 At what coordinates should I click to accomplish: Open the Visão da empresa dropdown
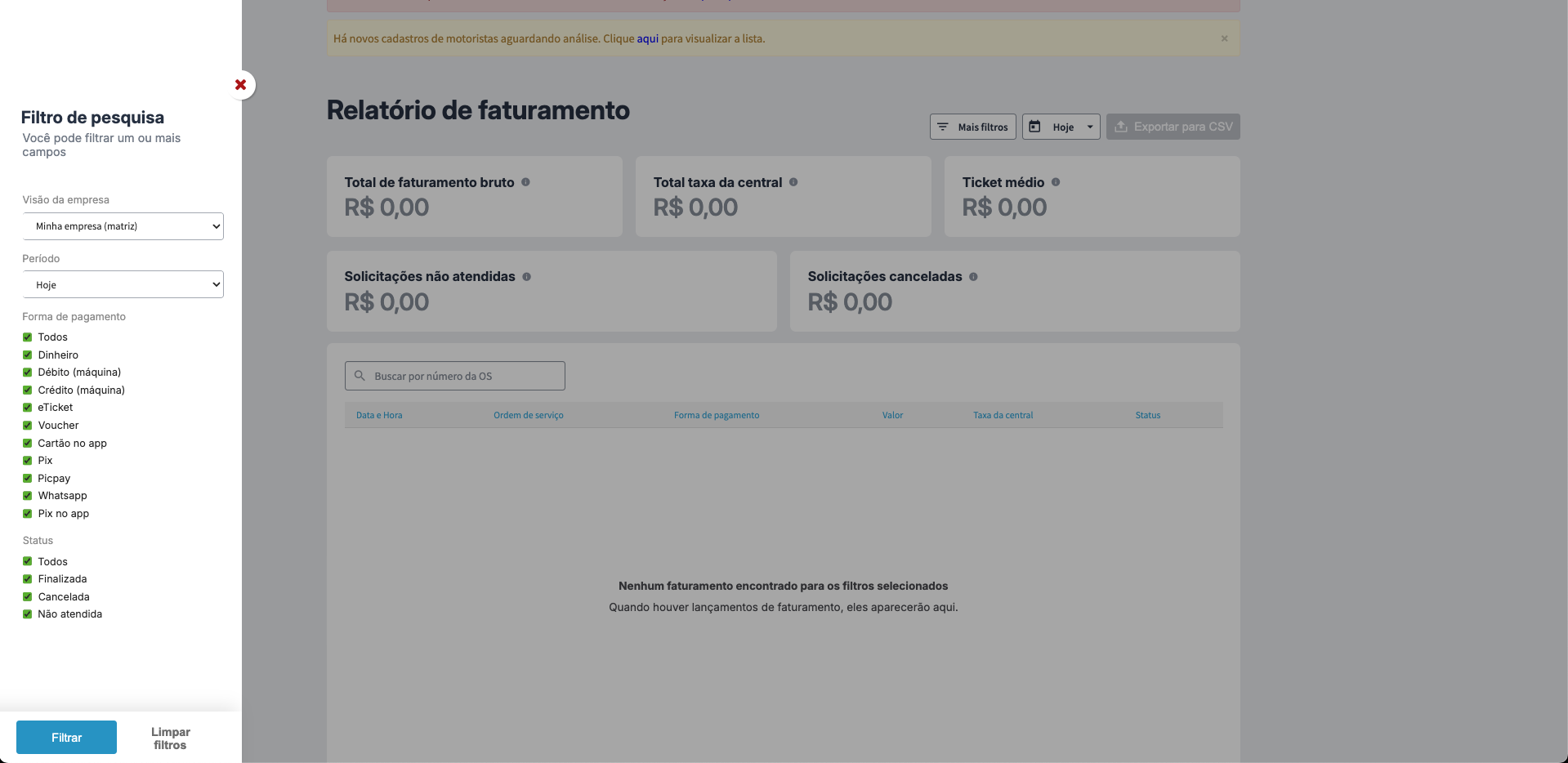point(123,226)
